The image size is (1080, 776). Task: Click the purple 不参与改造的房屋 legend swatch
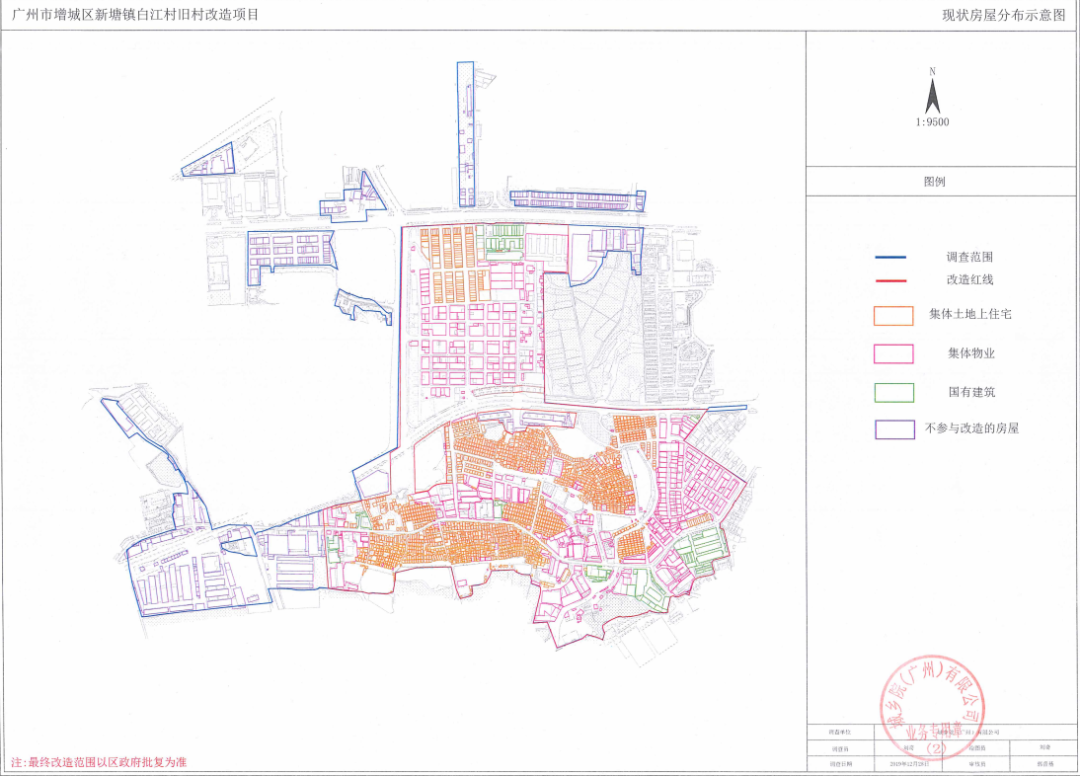click(x=895, y=429)
